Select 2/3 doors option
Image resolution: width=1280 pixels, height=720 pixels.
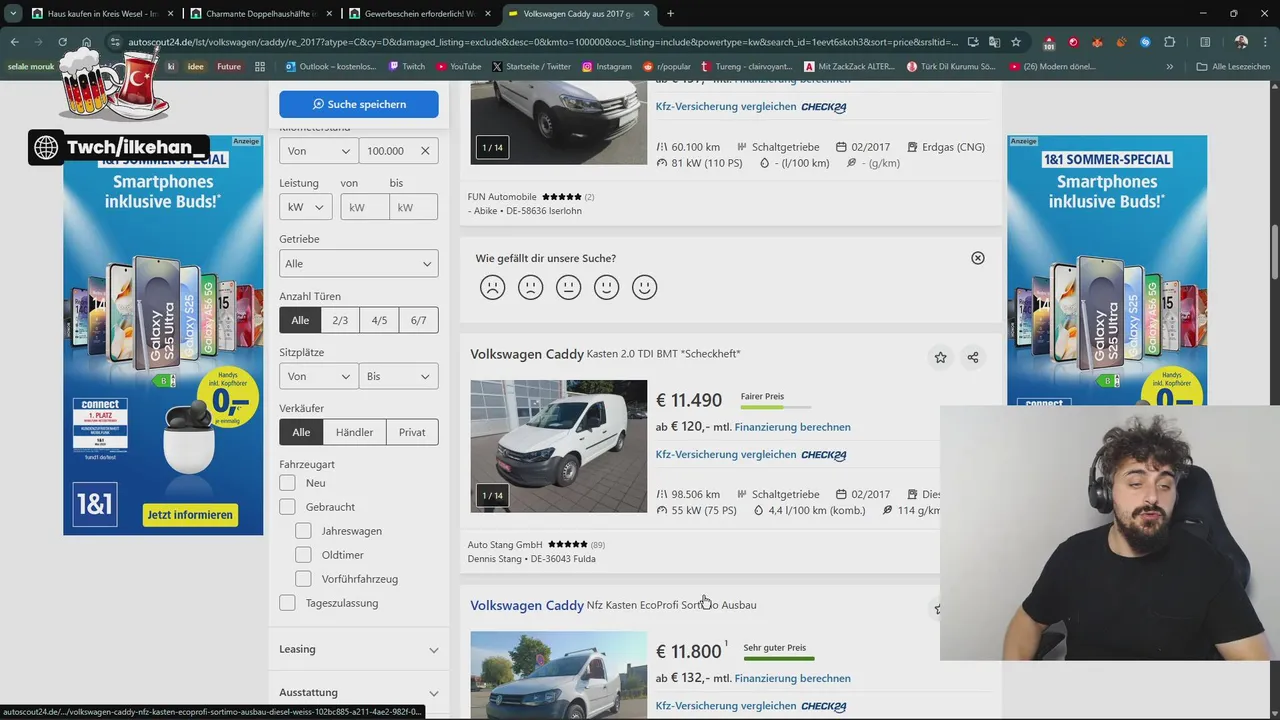click(340, 320)
